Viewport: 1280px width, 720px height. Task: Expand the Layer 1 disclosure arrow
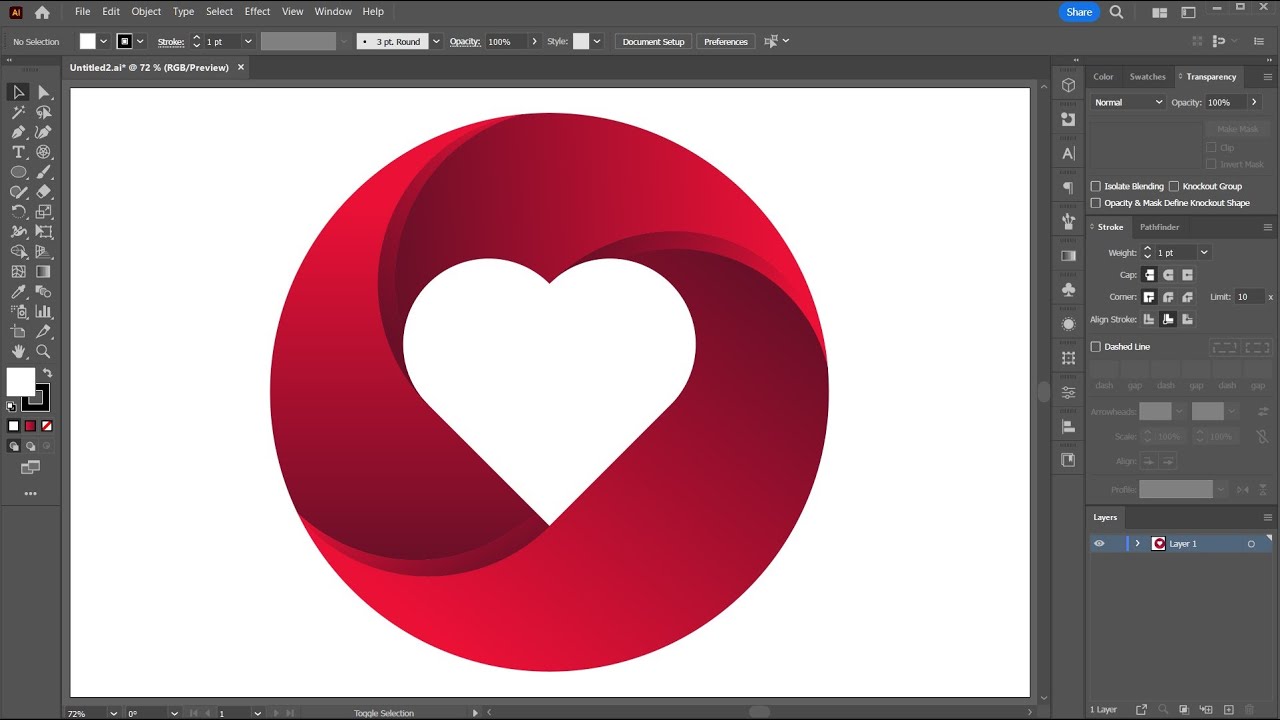tap(1137, 544)
